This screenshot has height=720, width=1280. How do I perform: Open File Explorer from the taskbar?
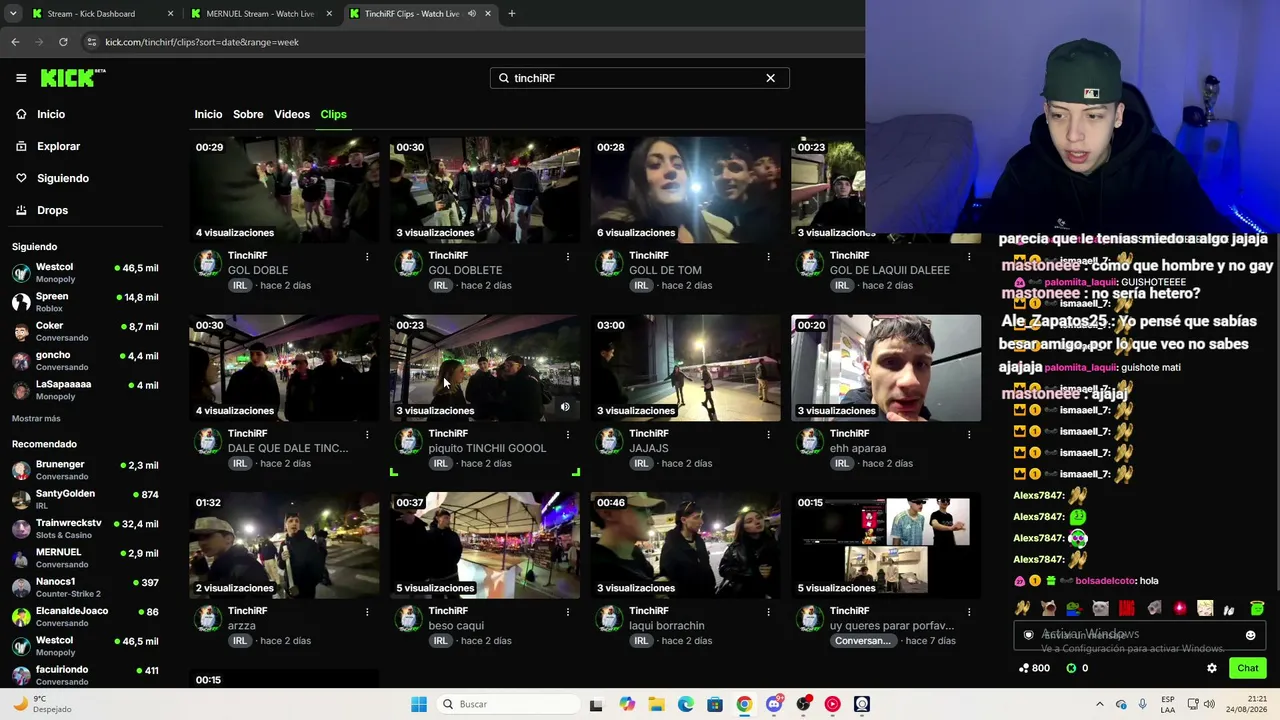pos(656,704)
